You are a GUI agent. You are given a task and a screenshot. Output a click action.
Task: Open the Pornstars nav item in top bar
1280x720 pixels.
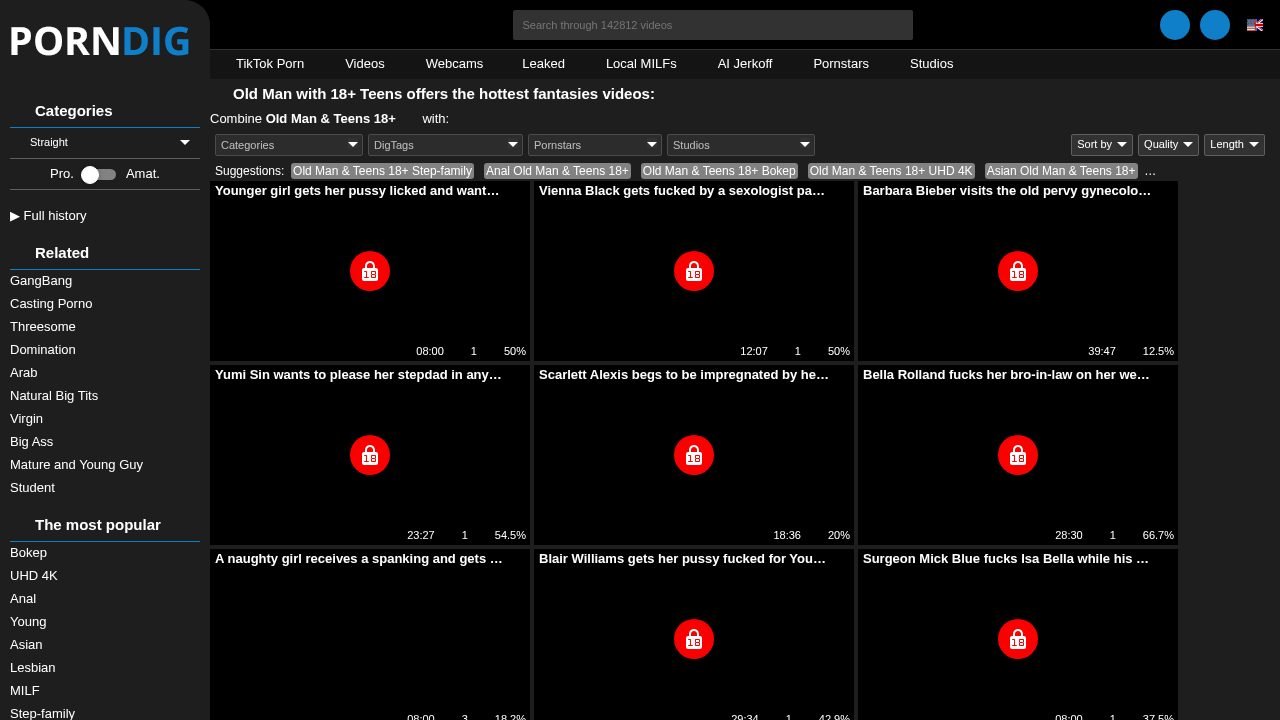841,64
